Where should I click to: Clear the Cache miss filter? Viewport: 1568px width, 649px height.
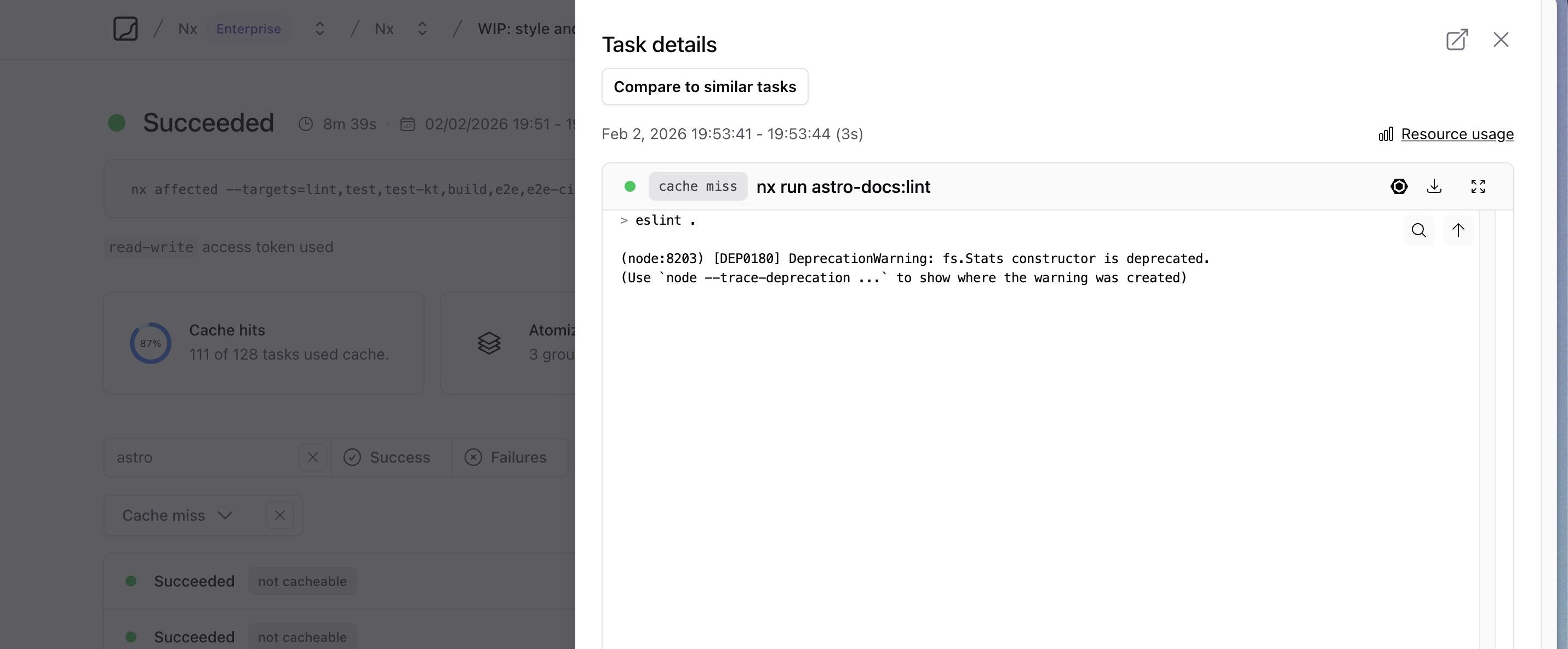[x=279, y=515]
